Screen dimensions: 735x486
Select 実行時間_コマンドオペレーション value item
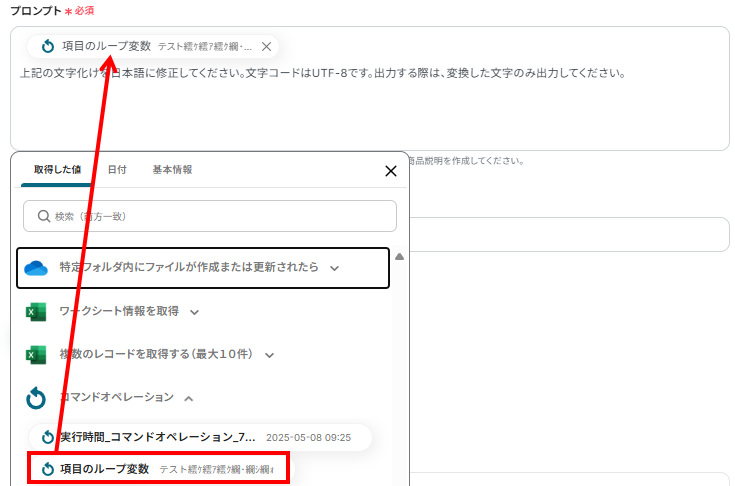[x=200, y=437]
